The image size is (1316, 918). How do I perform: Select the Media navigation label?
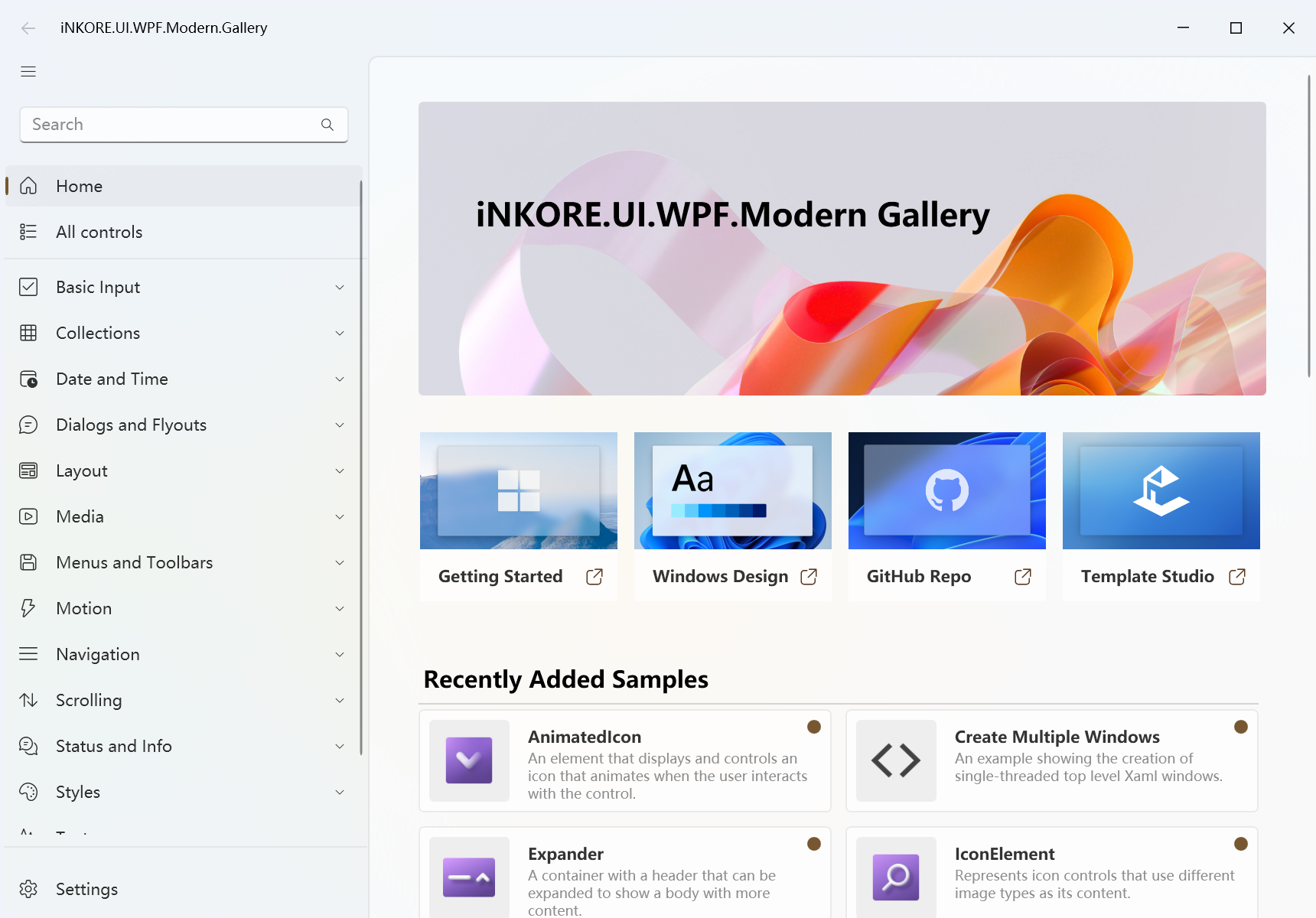80,516
